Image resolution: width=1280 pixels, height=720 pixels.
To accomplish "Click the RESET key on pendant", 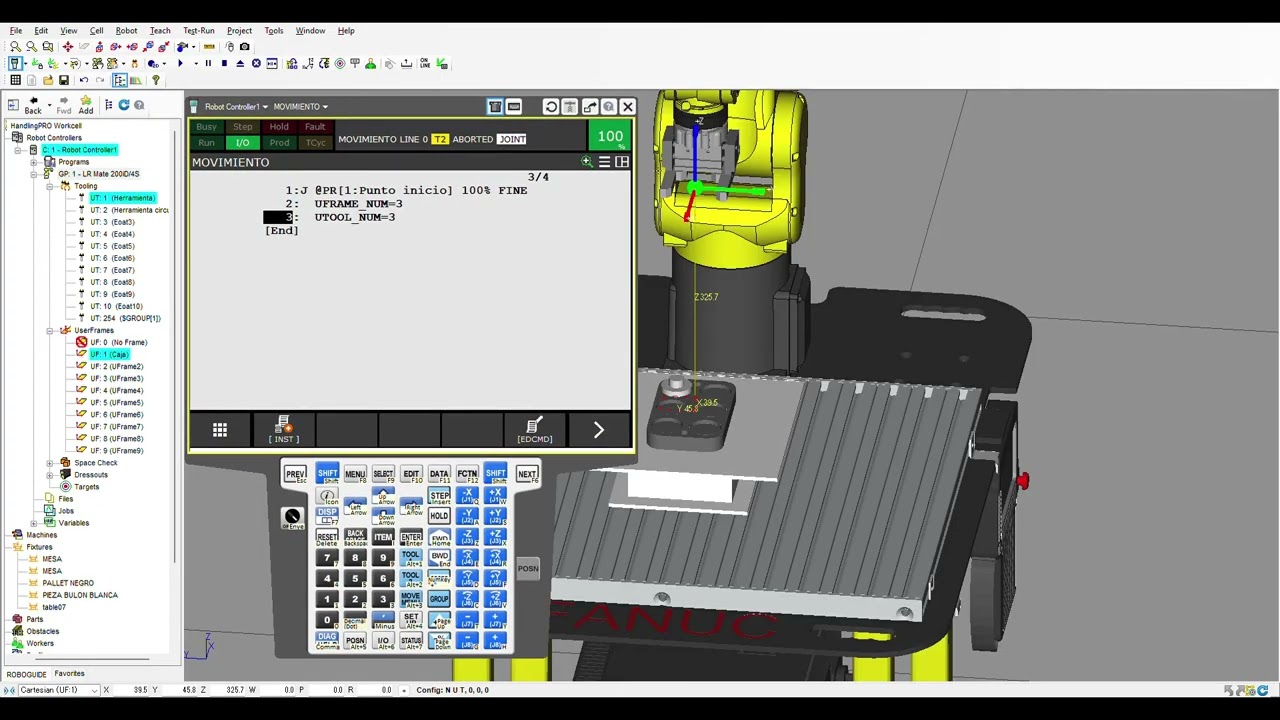I will point(327,538).
